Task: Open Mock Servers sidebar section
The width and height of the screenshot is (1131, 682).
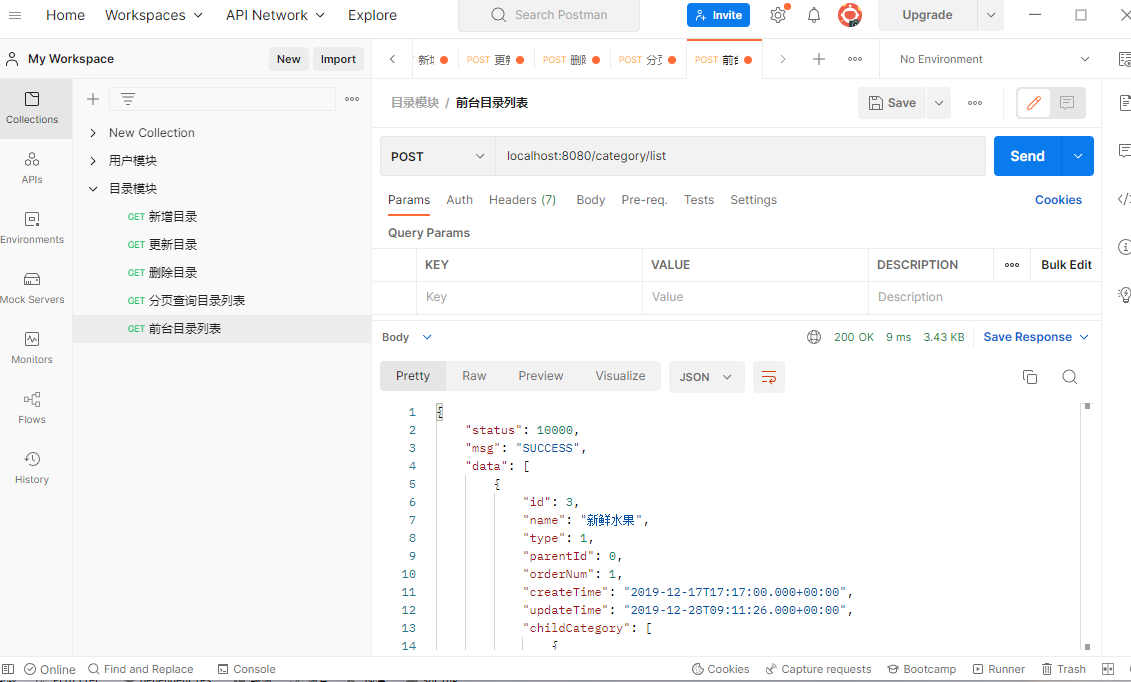Action: (x=32, y=288)
